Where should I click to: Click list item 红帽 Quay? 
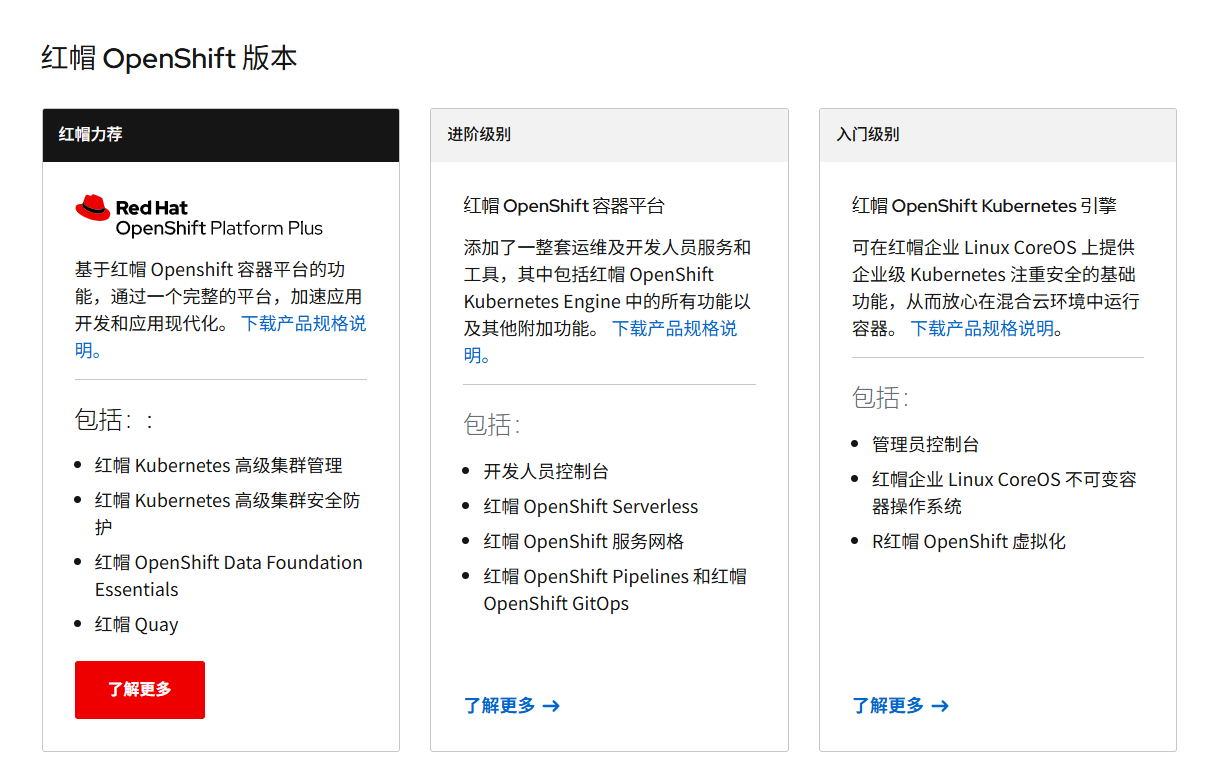[x=137, y=625]
